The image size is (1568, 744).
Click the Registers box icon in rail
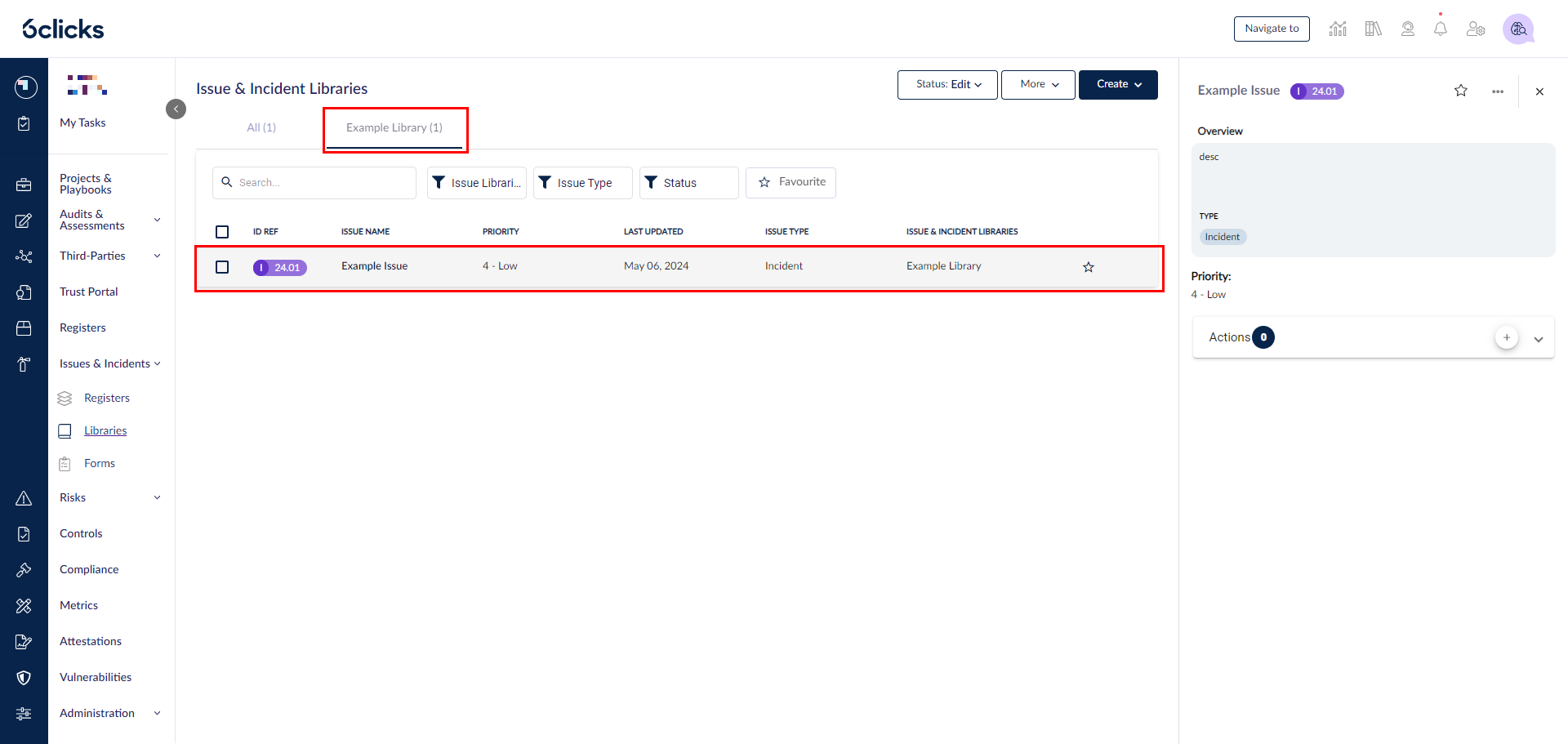[x=24, y=328]
